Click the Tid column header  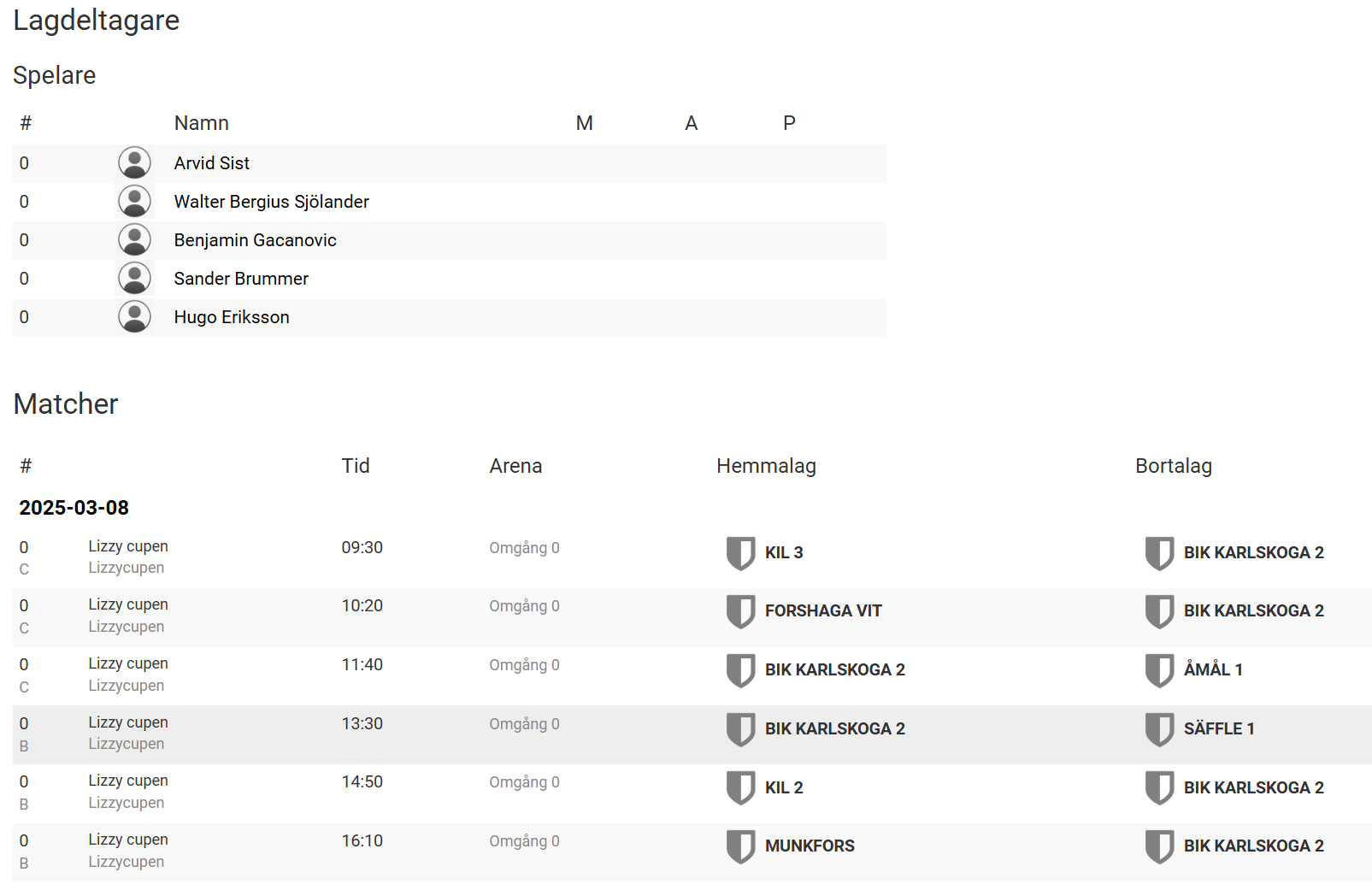coord(356,466)
